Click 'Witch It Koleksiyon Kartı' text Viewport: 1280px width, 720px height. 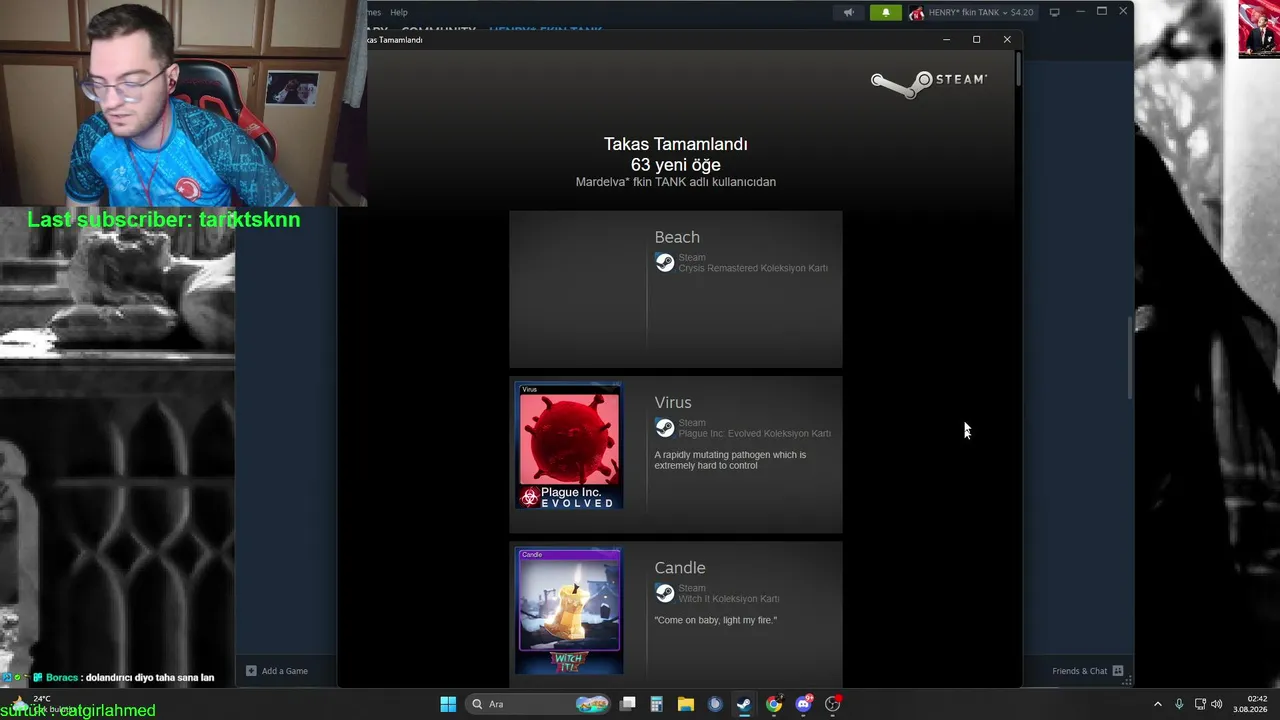coord(729,598)
